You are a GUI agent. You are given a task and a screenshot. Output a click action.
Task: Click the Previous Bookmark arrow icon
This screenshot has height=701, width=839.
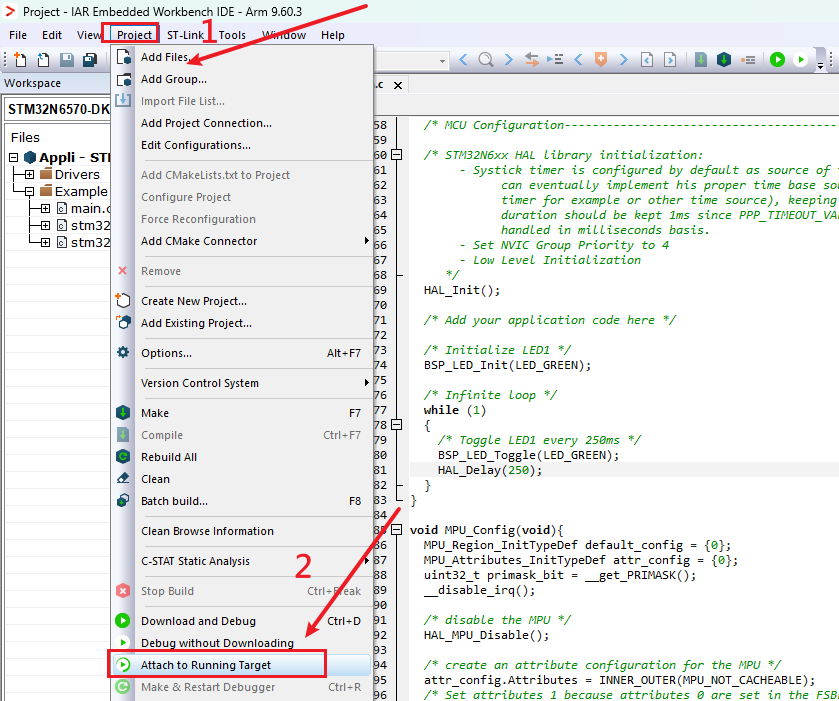coord(578,59)
